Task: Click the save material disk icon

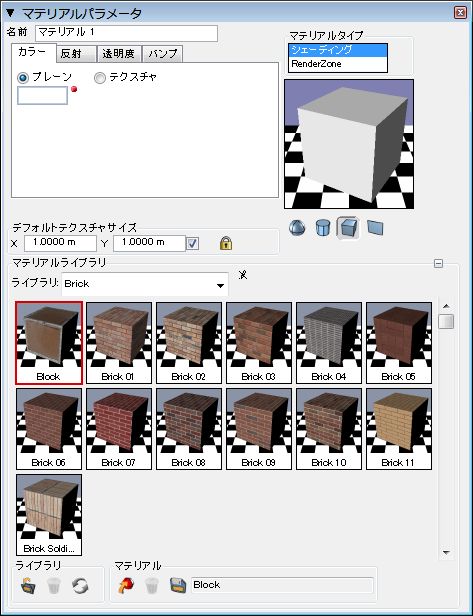Action: click(x=178, y=585)
